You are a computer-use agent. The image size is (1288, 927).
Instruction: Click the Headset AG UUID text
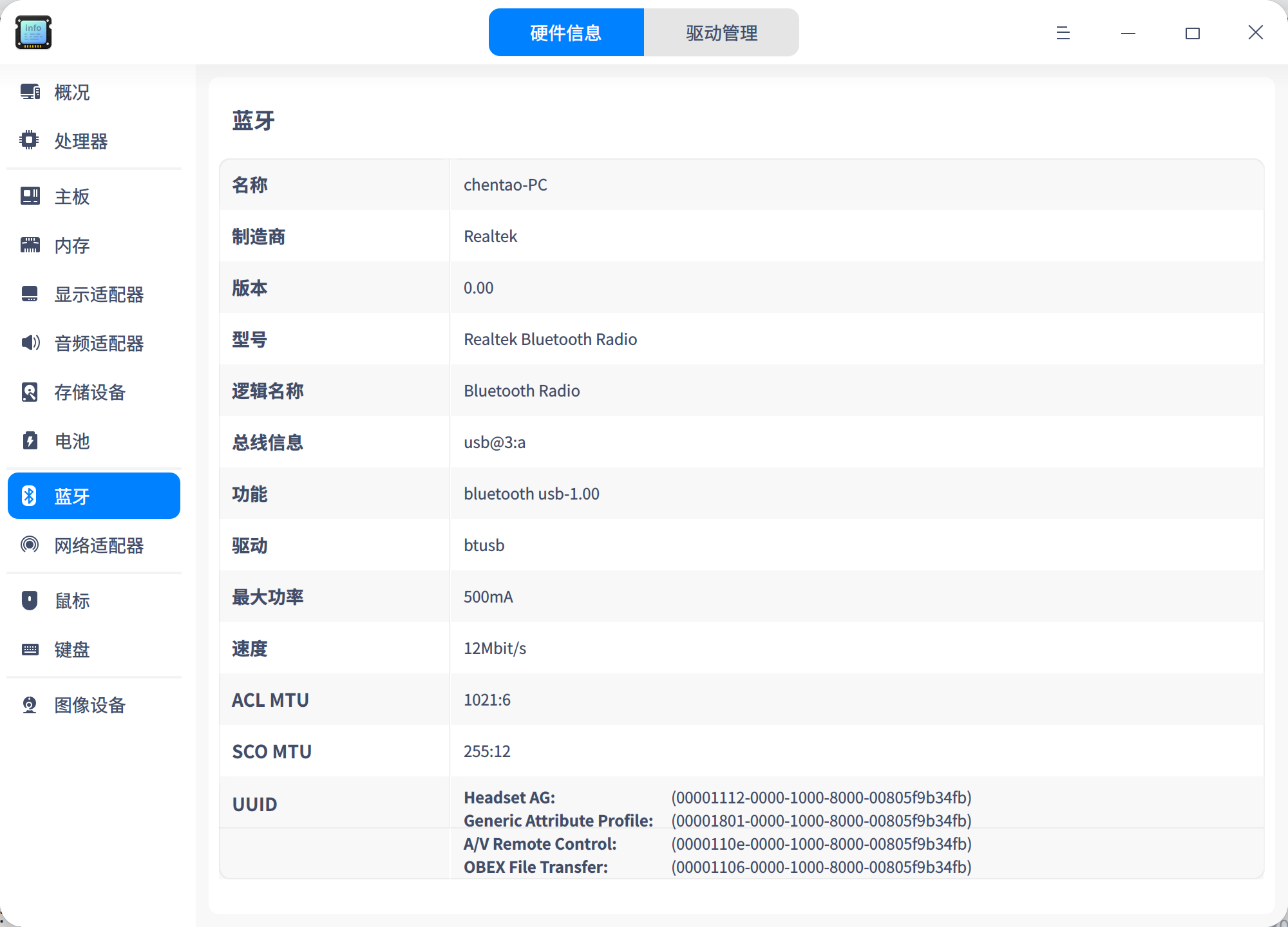pos(509,797)
